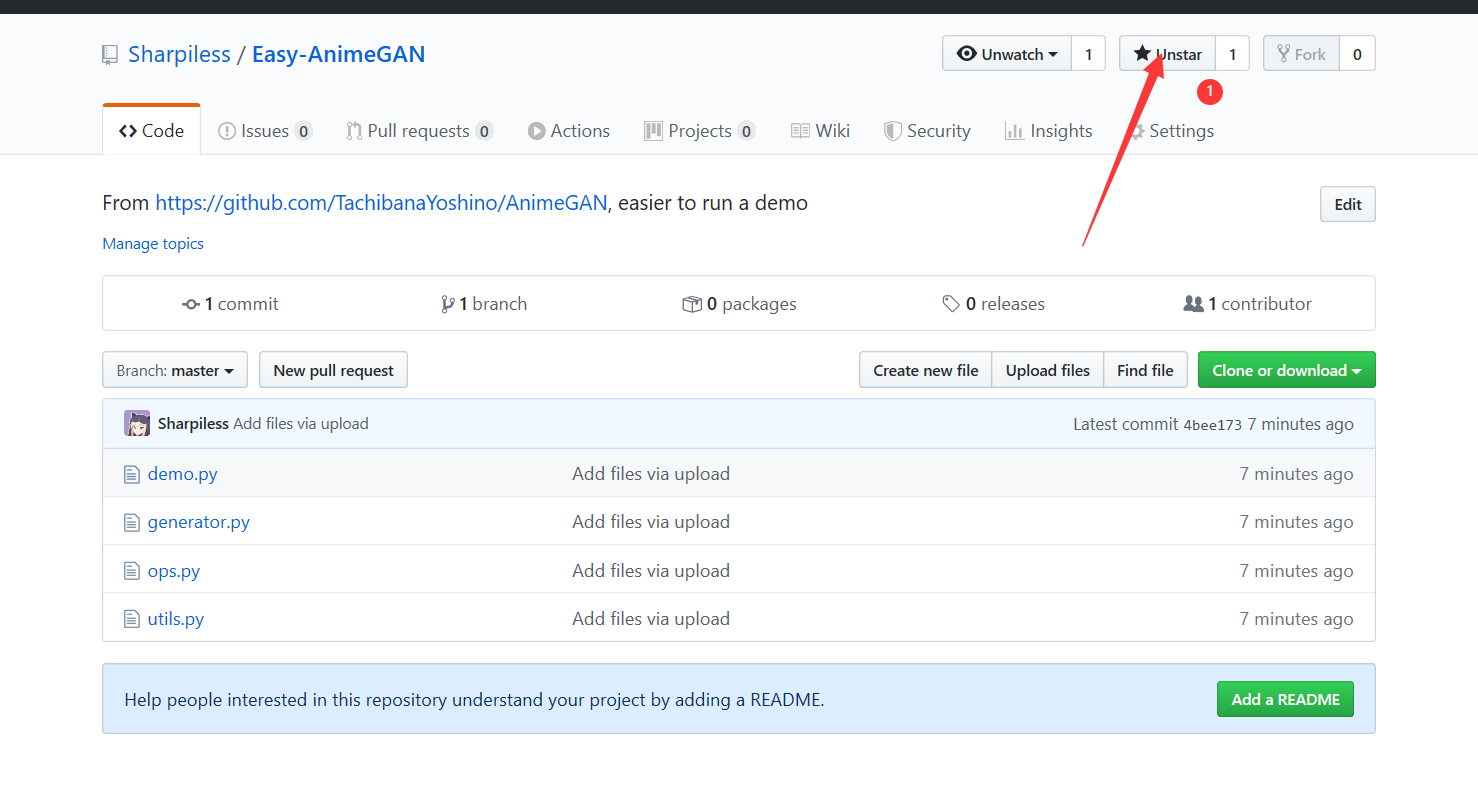Open the utils.py file
This screenshot has width=1478, height=802.
point(175,619)
